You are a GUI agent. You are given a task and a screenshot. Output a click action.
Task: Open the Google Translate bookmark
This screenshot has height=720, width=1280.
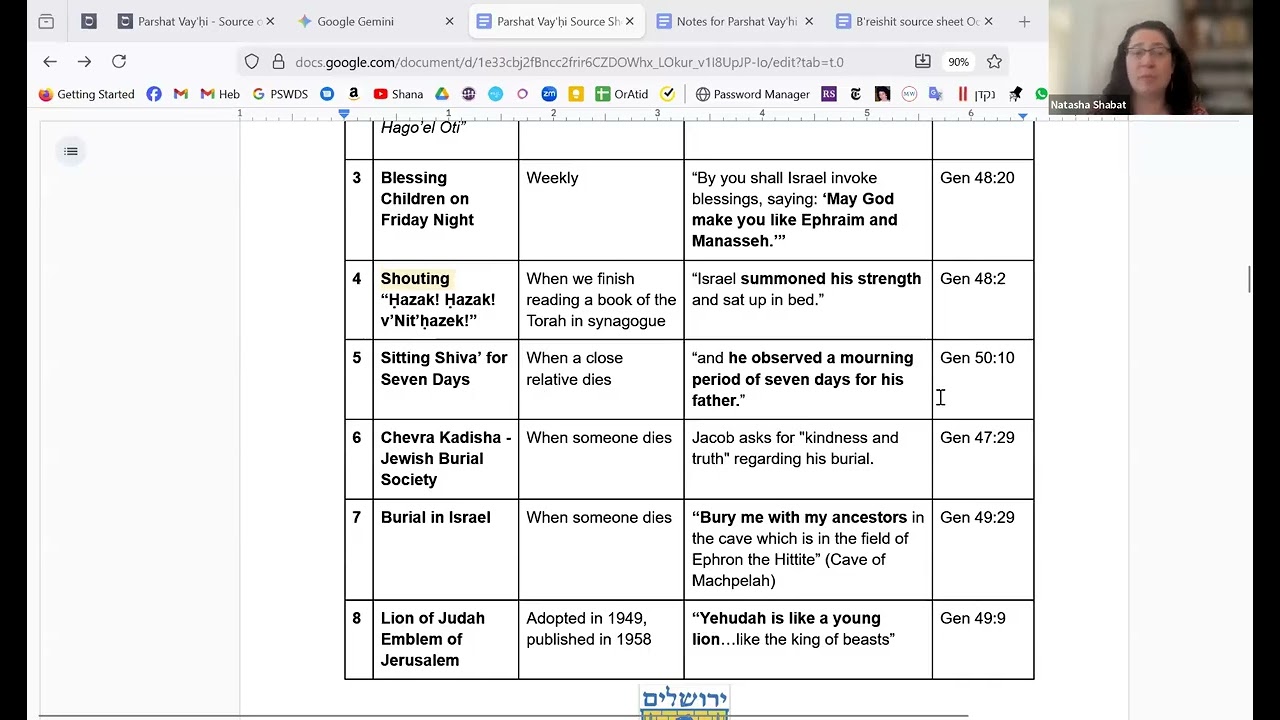pyautogui.click(x=936, y=94)
